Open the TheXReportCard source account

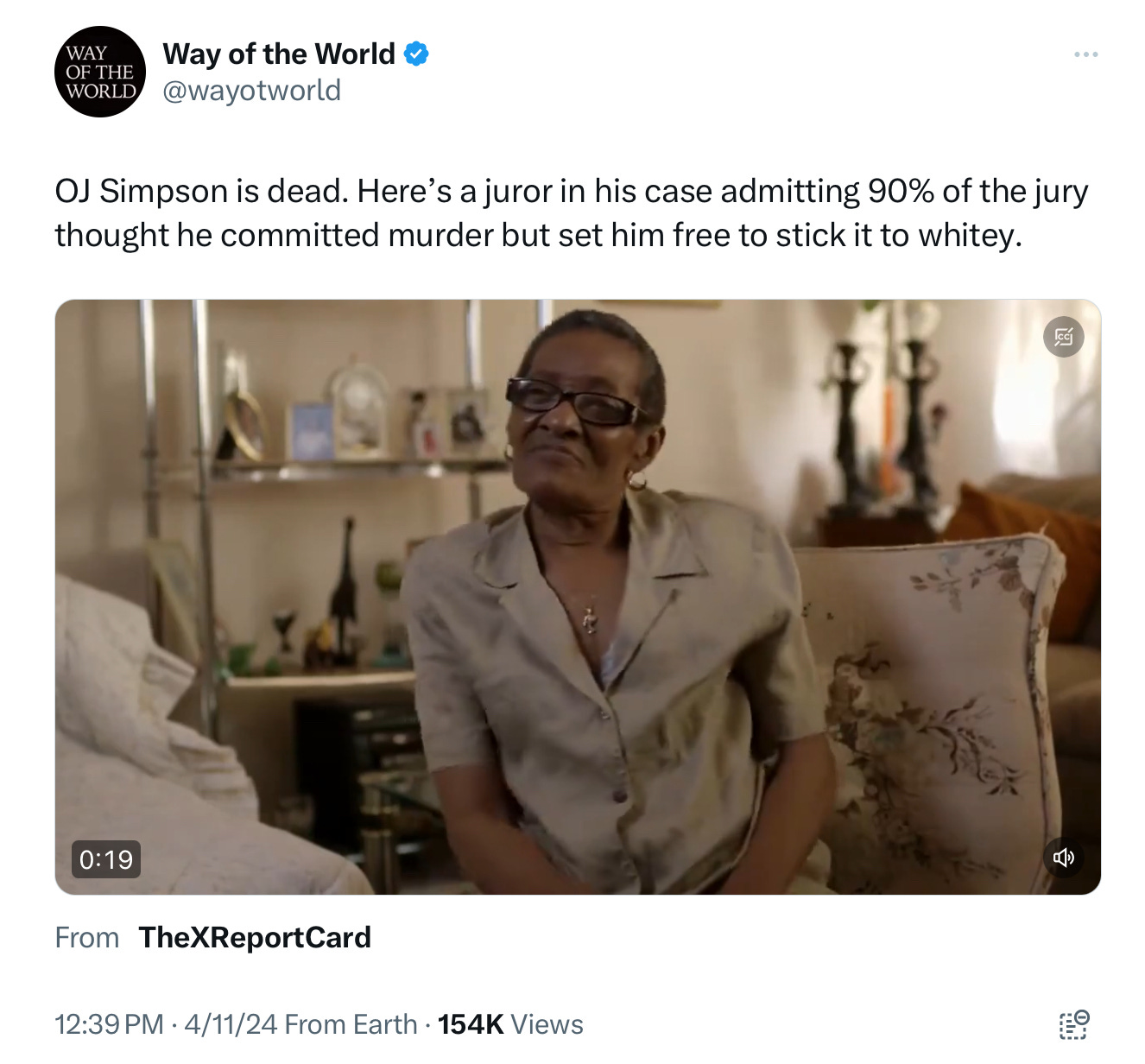point(255,938)
